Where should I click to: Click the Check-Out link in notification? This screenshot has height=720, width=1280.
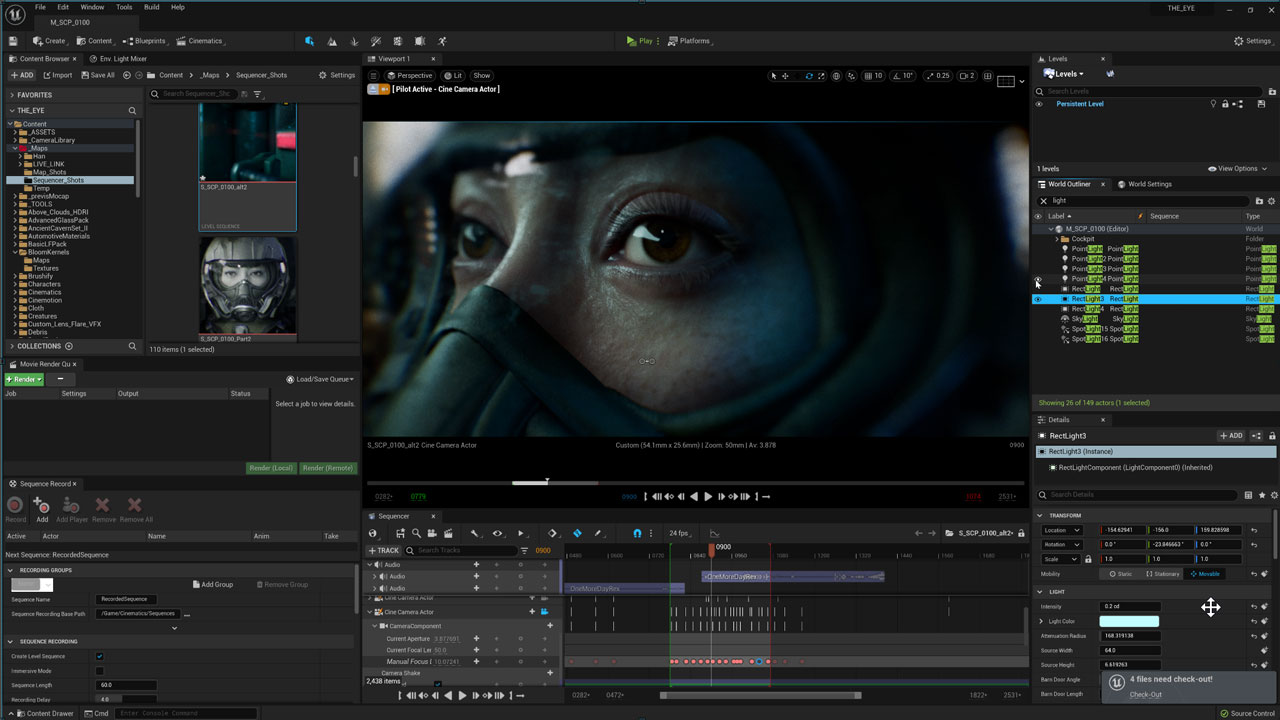1145,694
